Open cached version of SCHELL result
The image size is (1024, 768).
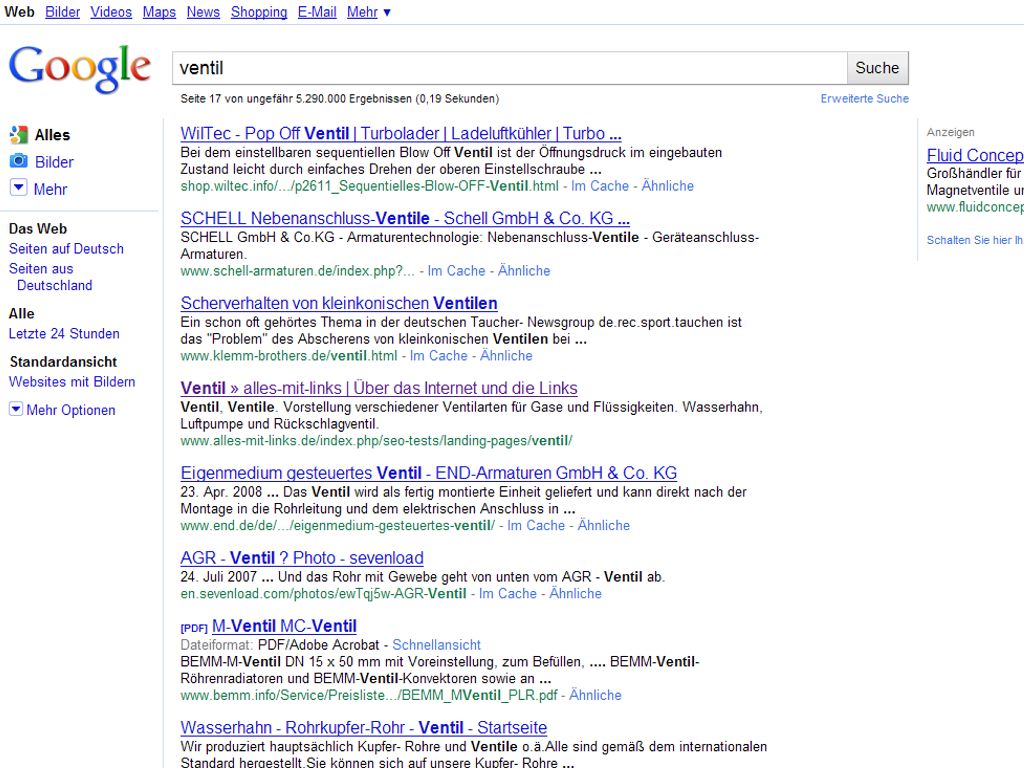click(x=456, y=271)
